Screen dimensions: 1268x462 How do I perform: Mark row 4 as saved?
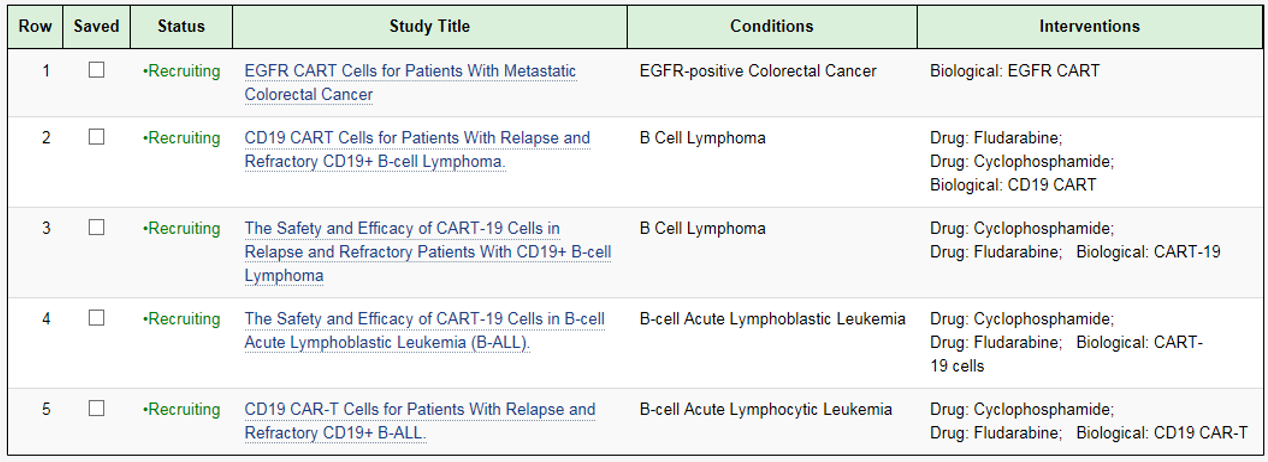point(96,318)
